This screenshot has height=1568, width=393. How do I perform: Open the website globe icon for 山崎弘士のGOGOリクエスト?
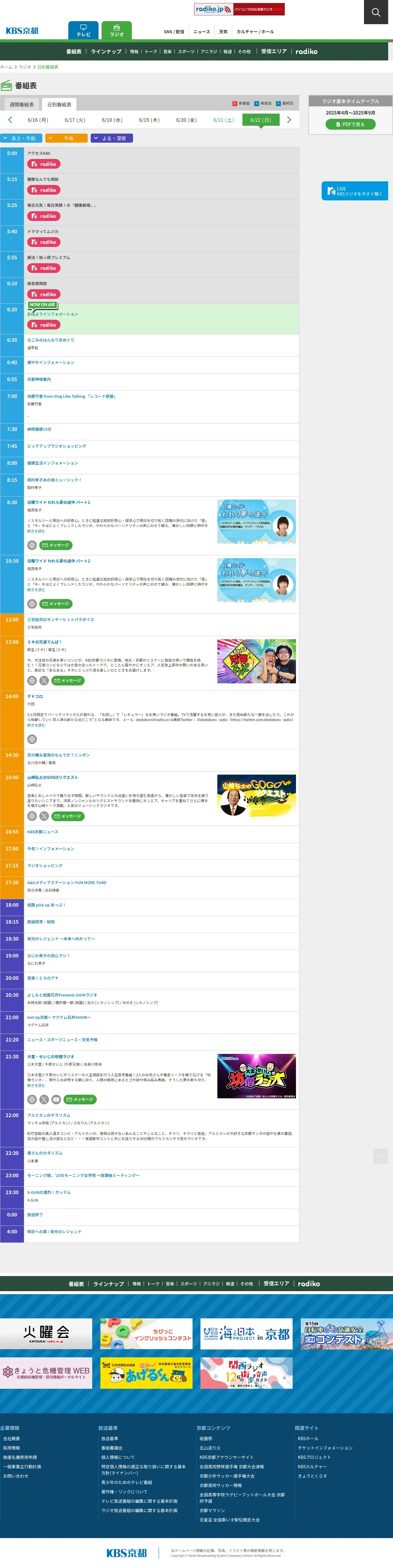pos(32,816)
